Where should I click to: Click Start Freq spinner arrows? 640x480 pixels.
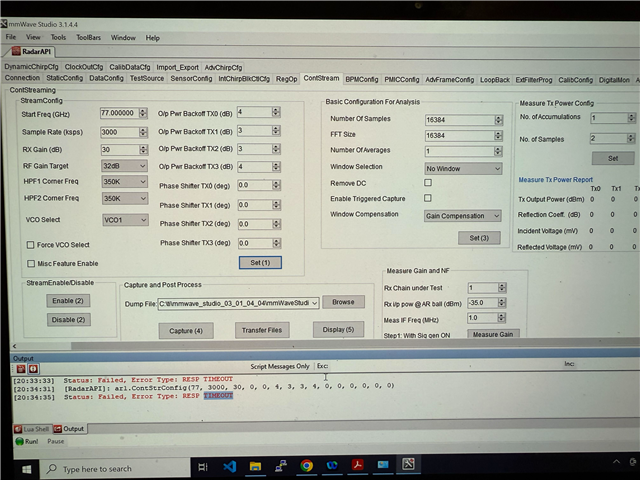pyautogui.click(x=143, y=113)
